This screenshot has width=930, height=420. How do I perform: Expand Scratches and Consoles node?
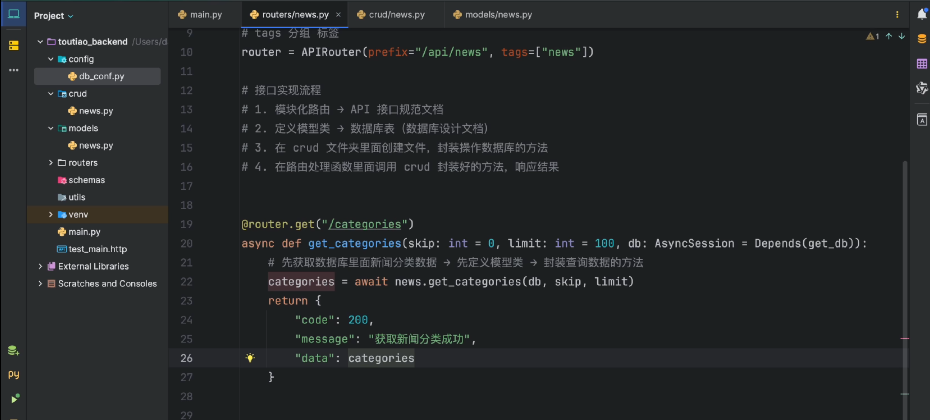[x=40, y=284]
